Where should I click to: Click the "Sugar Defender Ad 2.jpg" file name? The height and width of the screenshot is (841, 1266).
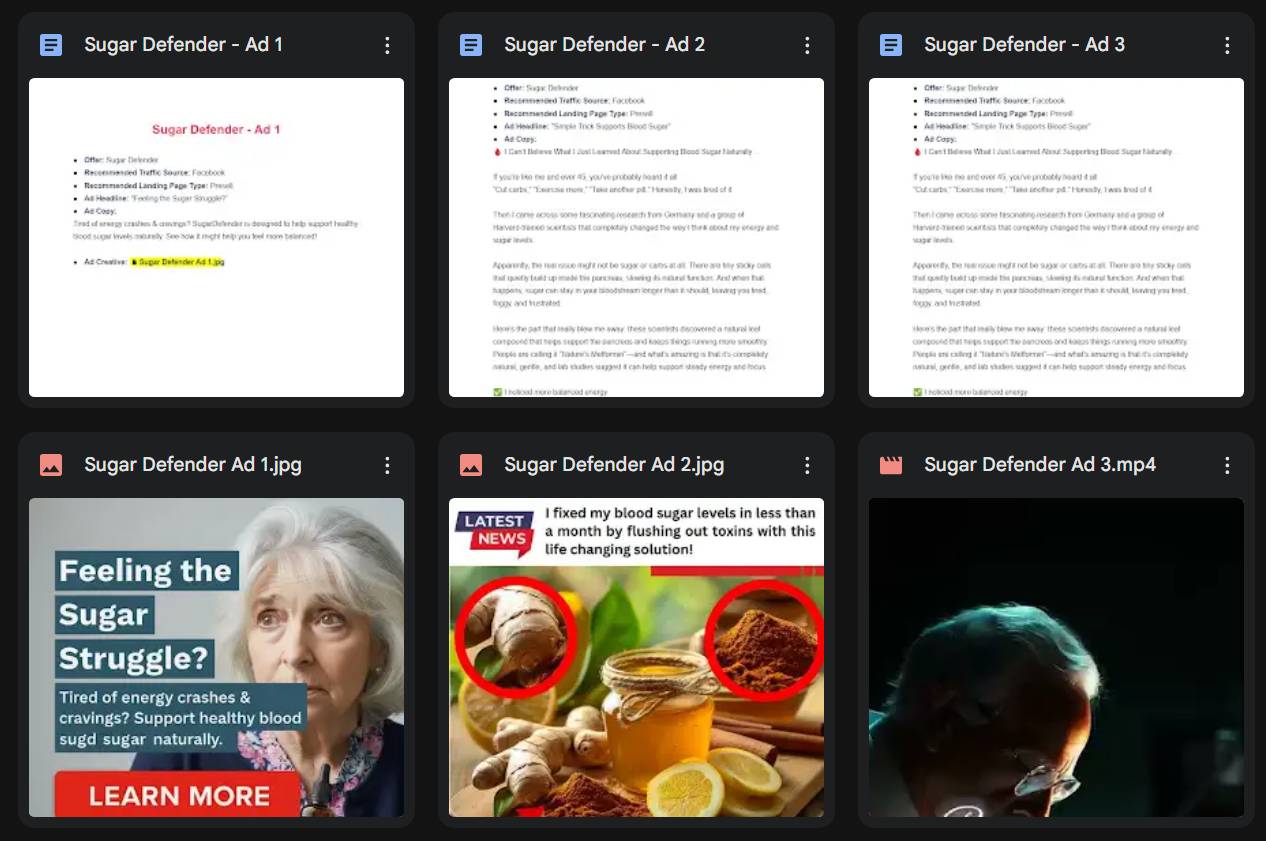[614, 465]
